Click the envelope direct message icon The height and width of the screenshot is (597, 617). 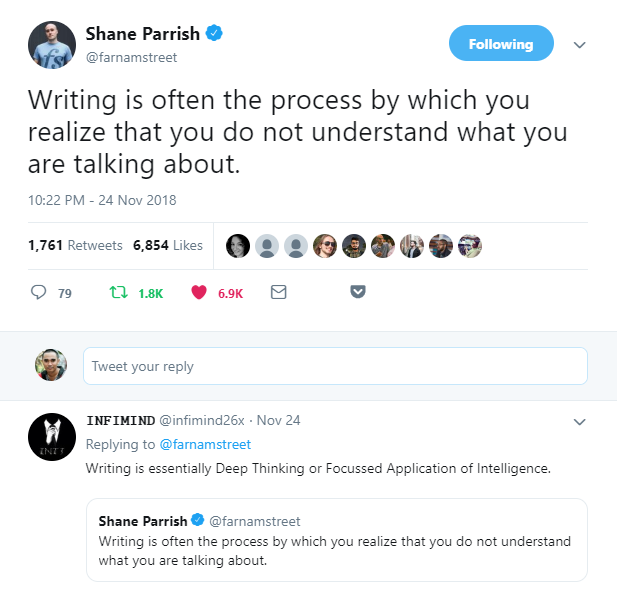(279, 293)
